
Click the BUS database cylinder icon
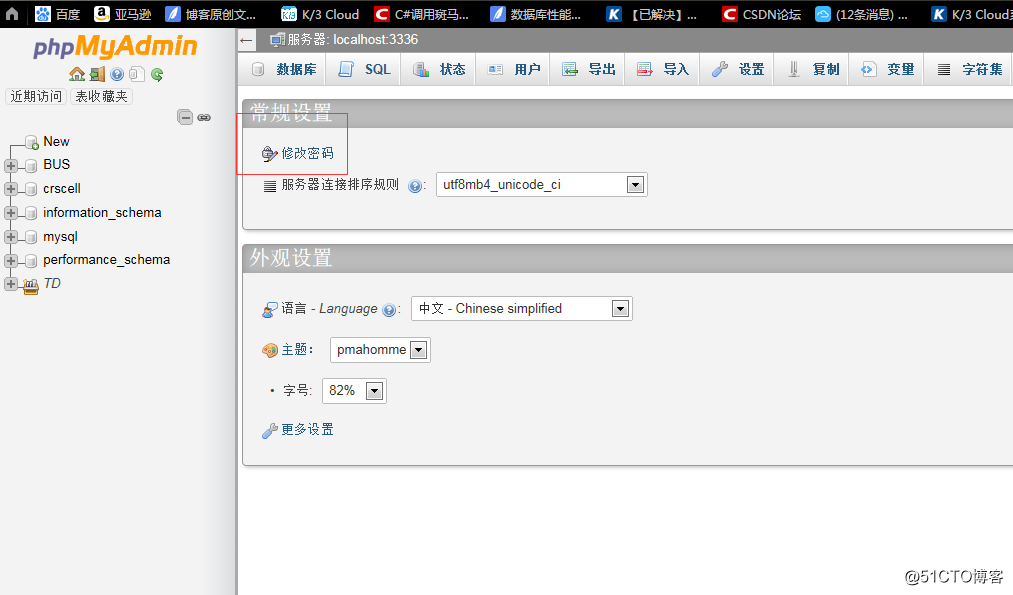31,165
